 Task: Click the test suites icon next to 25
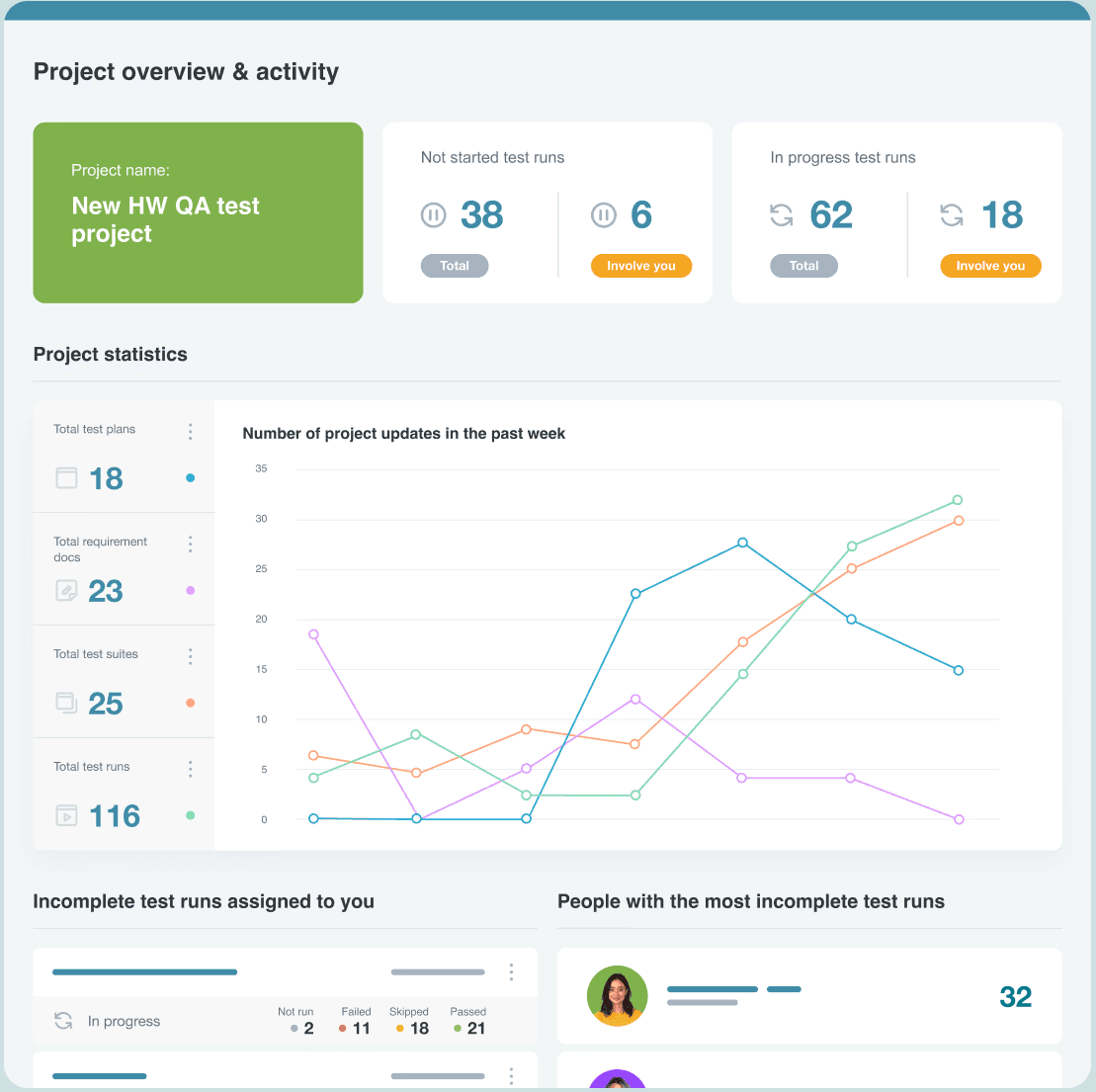pos(66,704)
